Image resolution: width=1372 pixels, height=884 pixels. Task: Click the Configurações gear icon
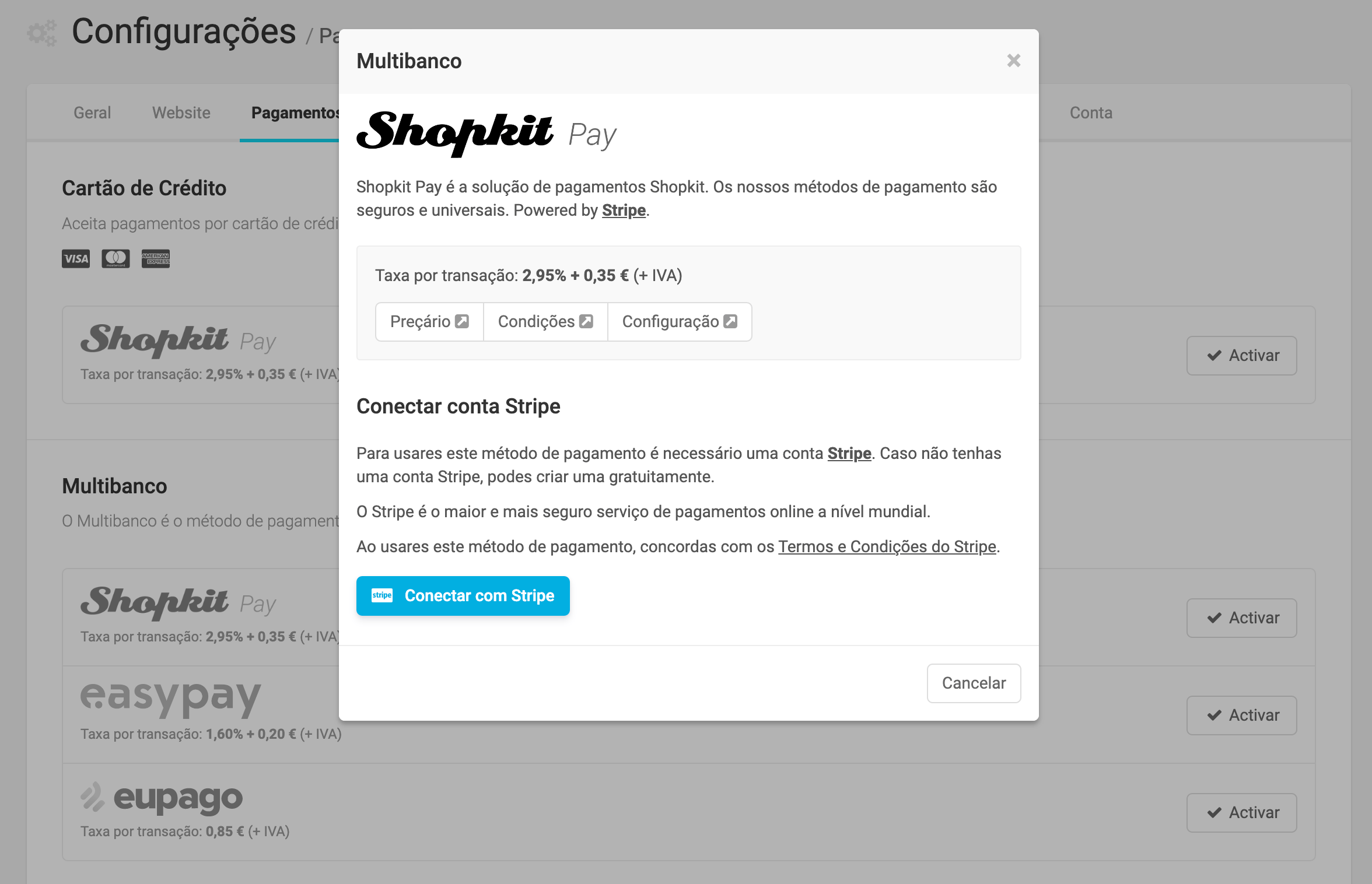[x=42, y=33]
